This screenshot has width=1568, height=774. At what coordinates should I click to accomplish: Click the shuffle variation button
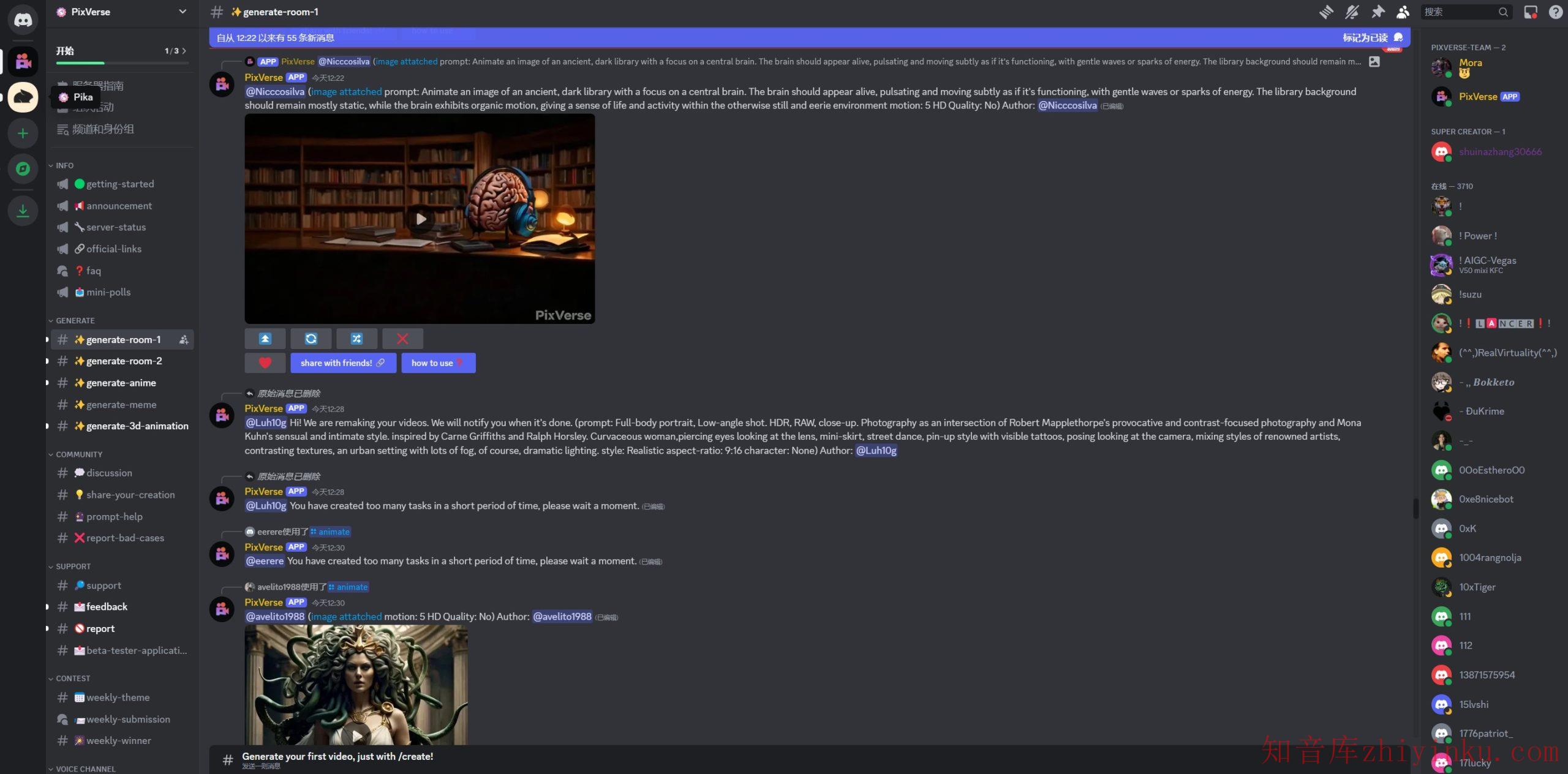tap(356, 339)
